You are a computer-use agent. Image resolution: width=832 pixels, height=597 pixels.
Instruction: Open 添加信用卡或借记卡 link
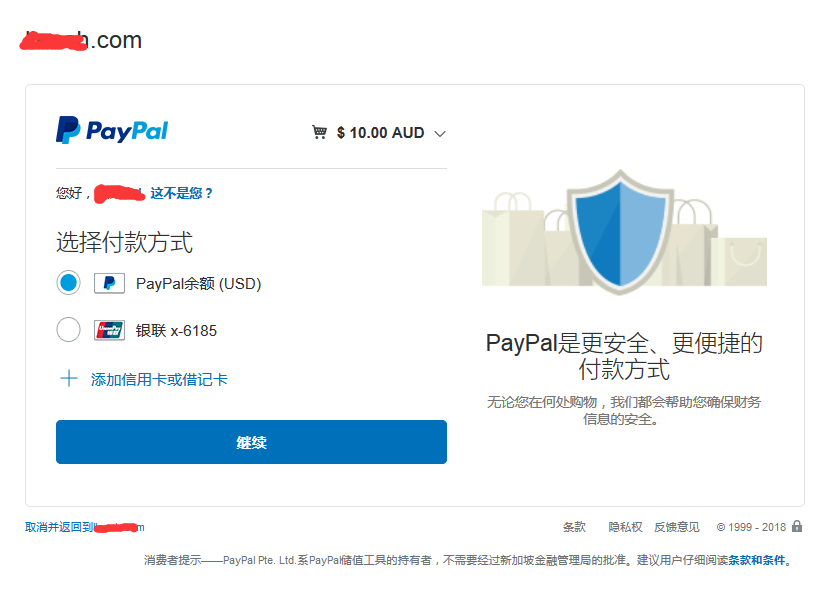pos(159,379)
